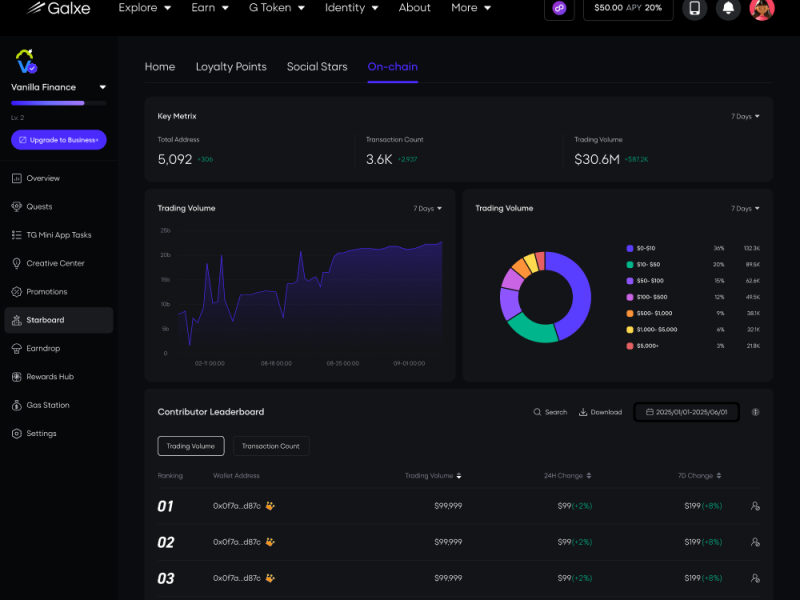Click the $50-$100 legend color swatch
Image resolution: width=800 pixels, height=600 pixels.
pos(630,281)
